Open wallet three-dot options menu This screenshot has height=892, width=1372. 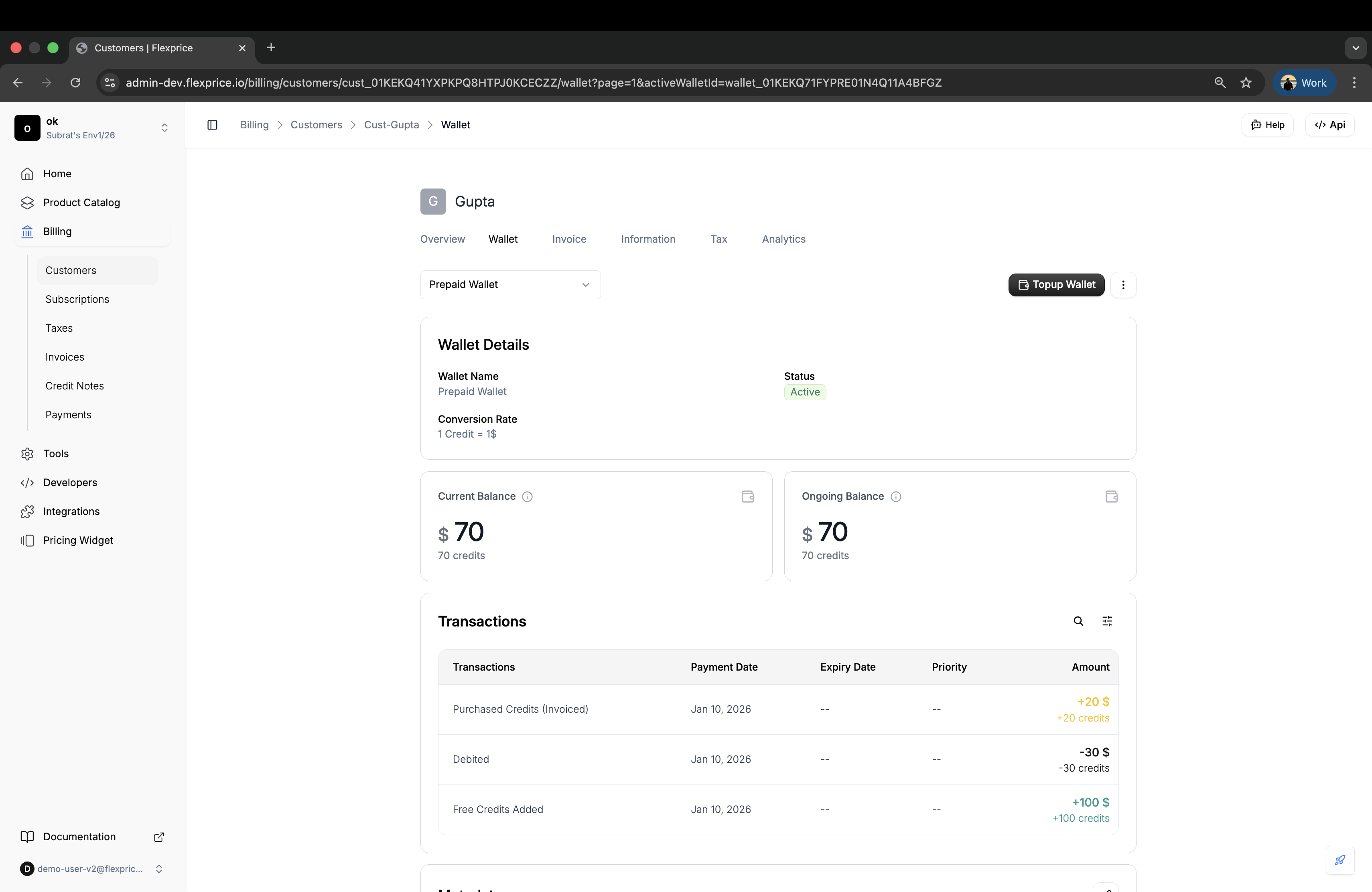(x=1123, y=285)
